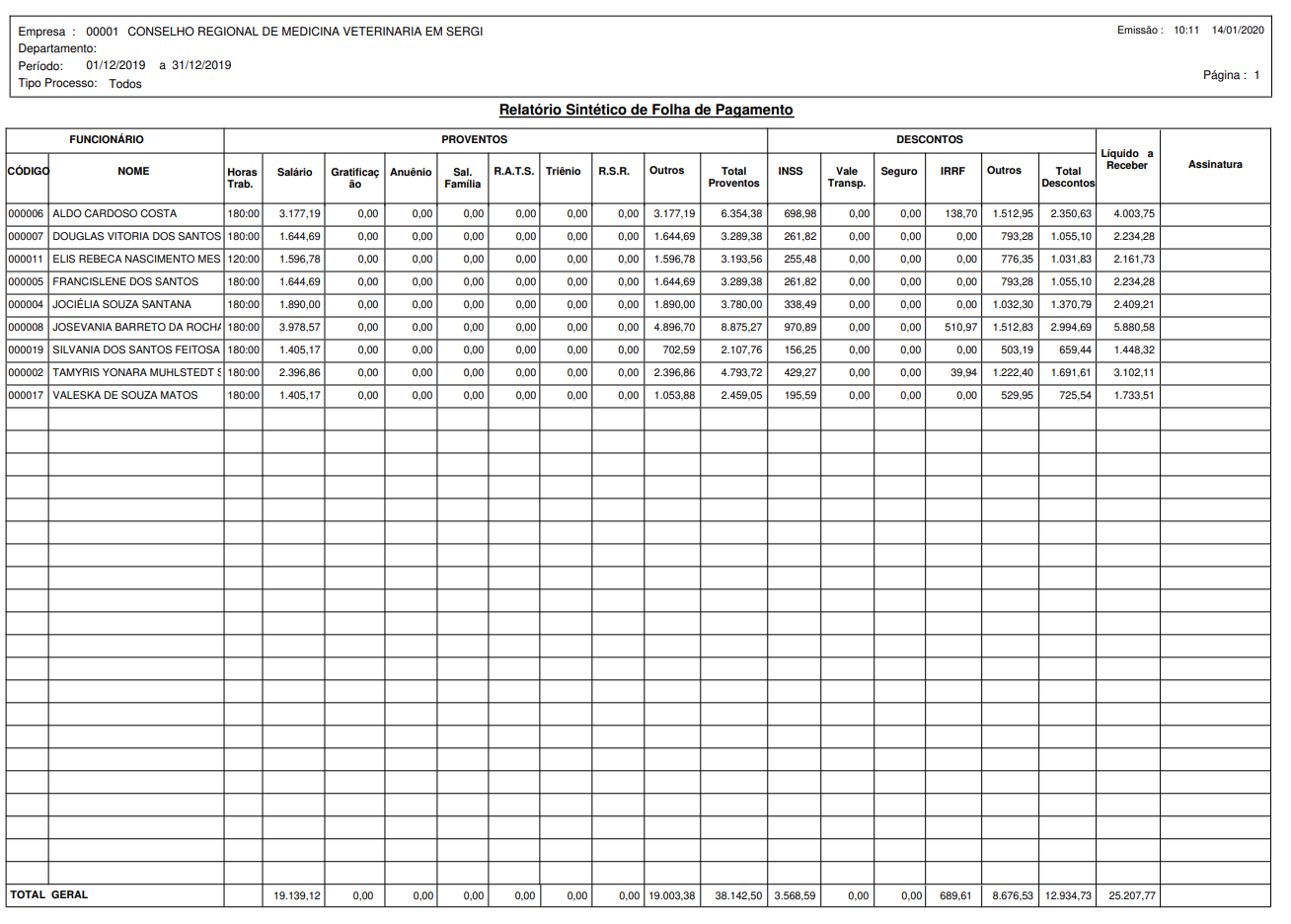Screen dimensions: 1291x924
Task: Click Aldo's net pay 4.003,75
Action: coord(1134,213)
